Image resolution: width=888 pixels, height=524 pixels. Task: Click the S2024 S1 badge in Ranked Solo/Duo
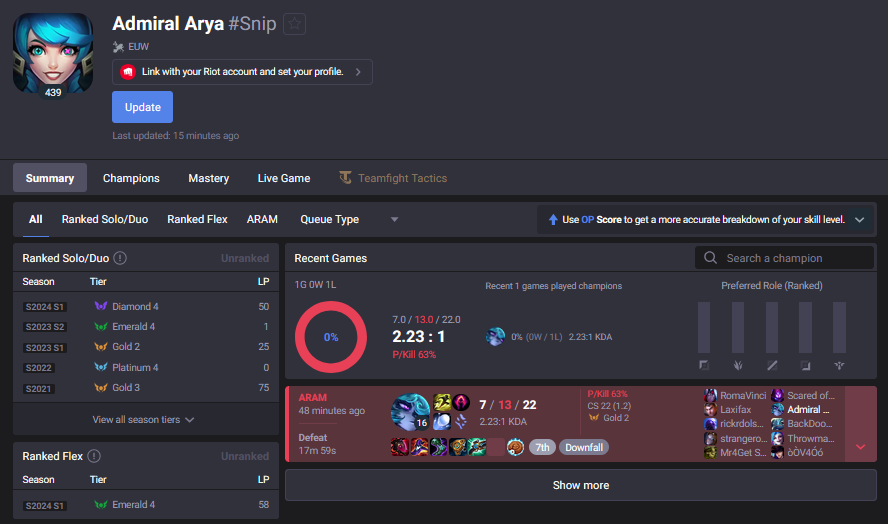coord(44,306)
